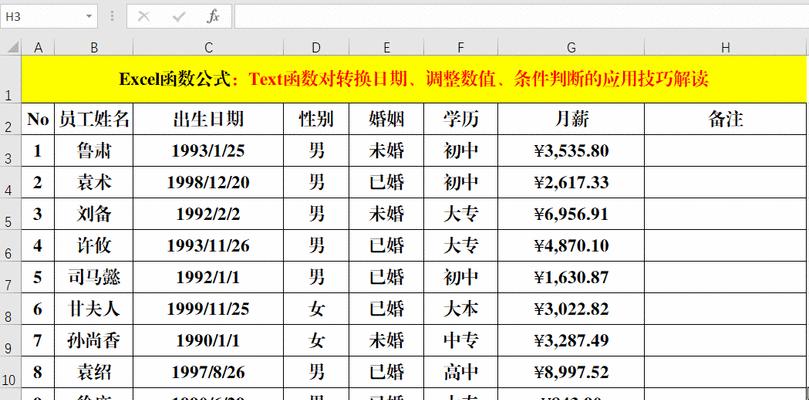Click salary cell ¥8,997.52
The image size is (809, 400).
tap(571, 372)
